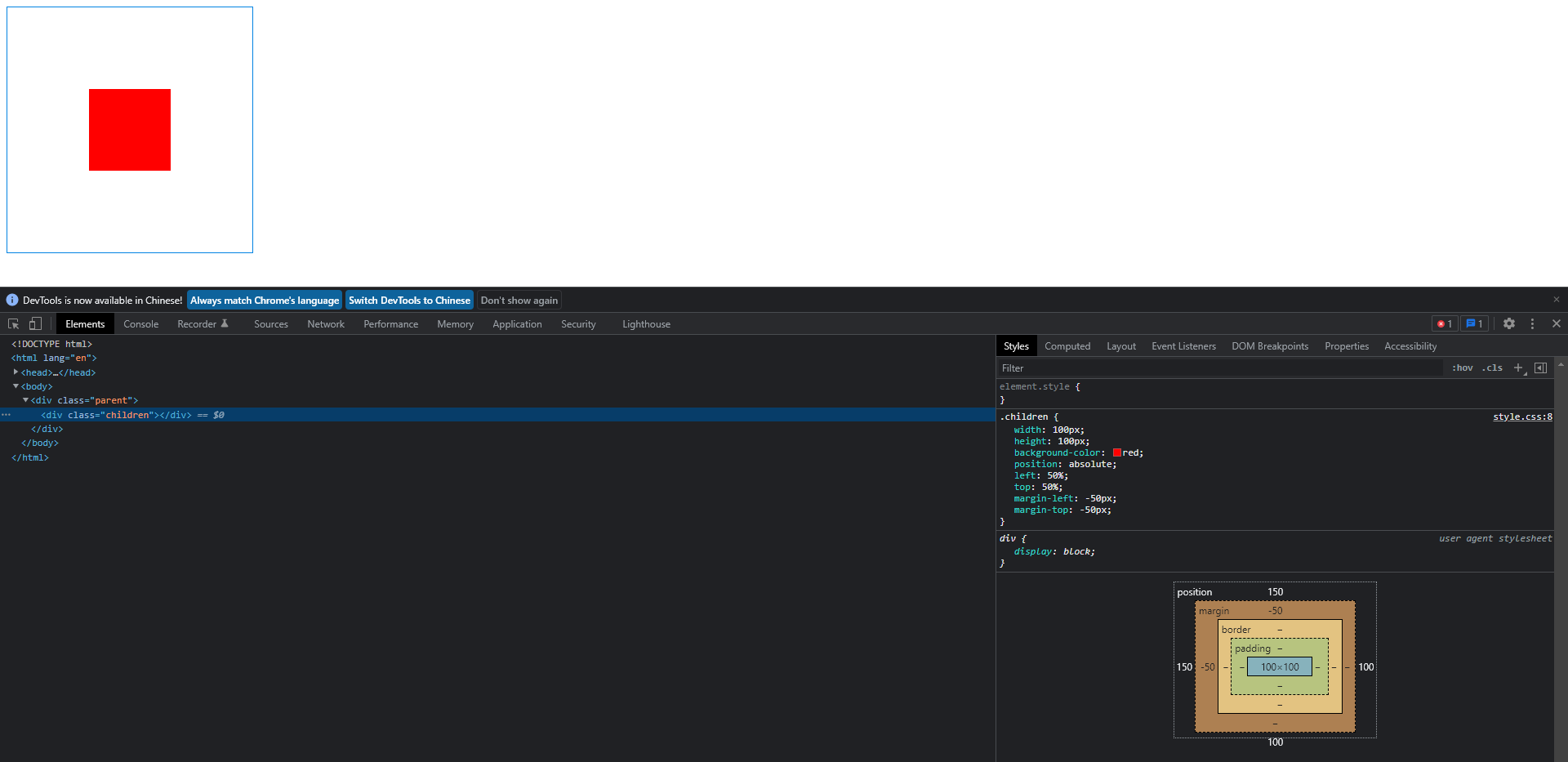Viewport: 1568px width, 762px height.
Task: Open the Properties pane tab
Action: [1347, 346]
